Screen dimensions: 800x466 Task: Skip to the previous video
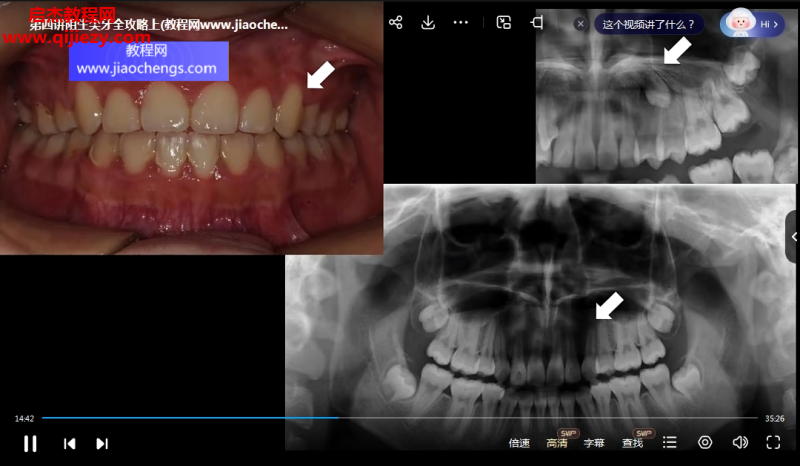point(69,443)
